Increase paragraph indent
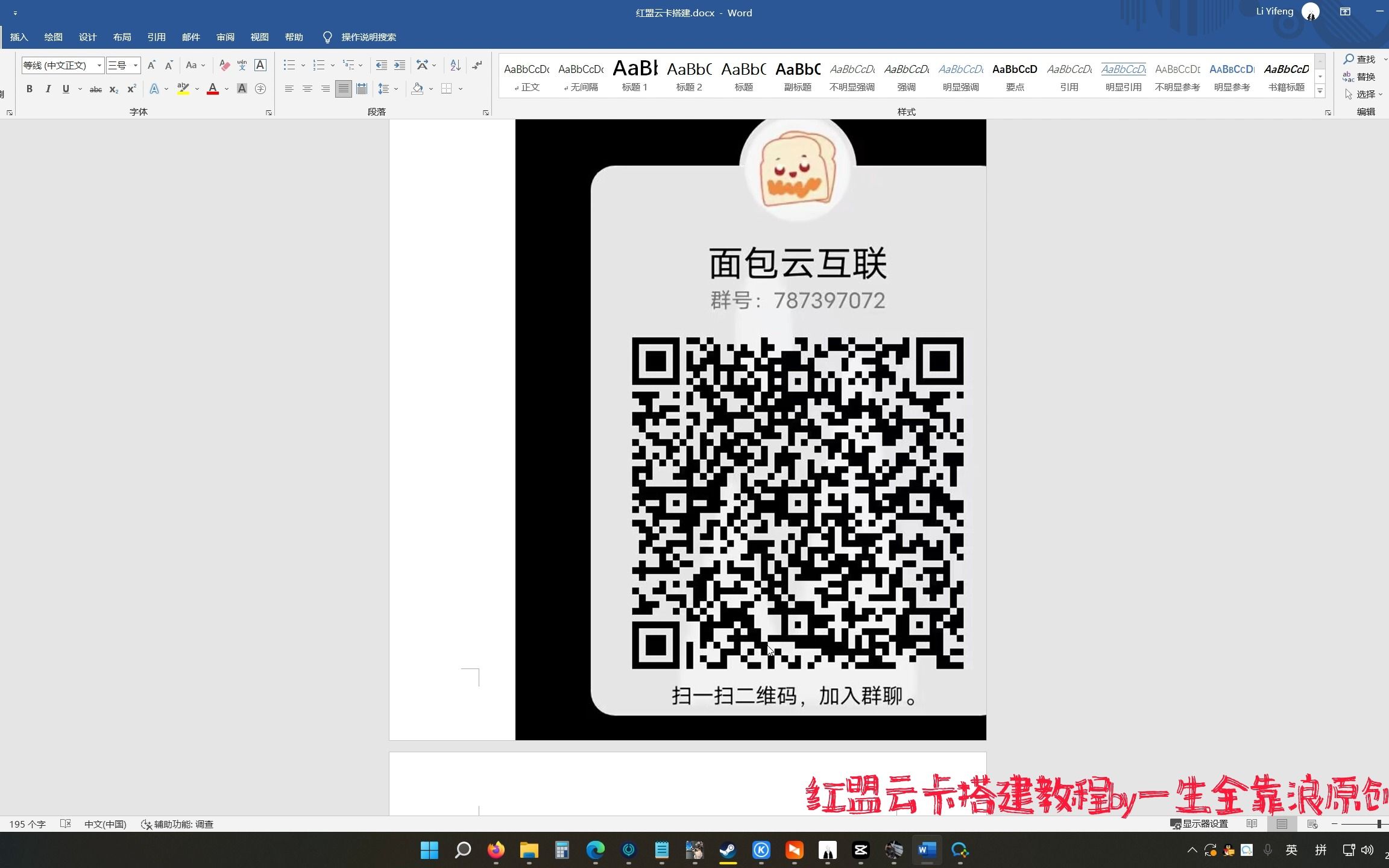1389x868 pixels. (x=399, y=65)
